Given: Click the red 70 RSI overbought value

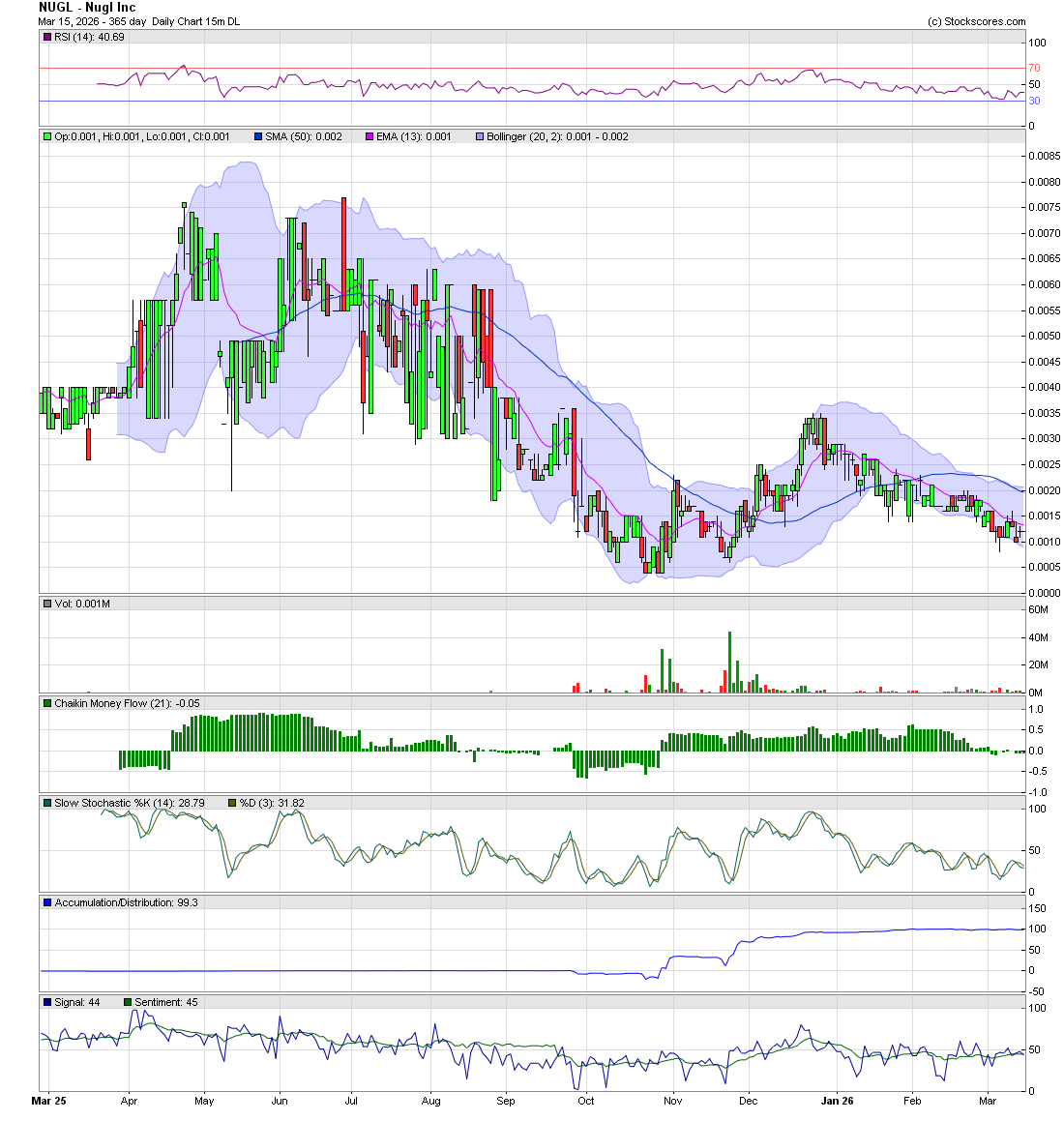Looking at the screenshot, I should pyautogui.click(x=1034, y=68).
